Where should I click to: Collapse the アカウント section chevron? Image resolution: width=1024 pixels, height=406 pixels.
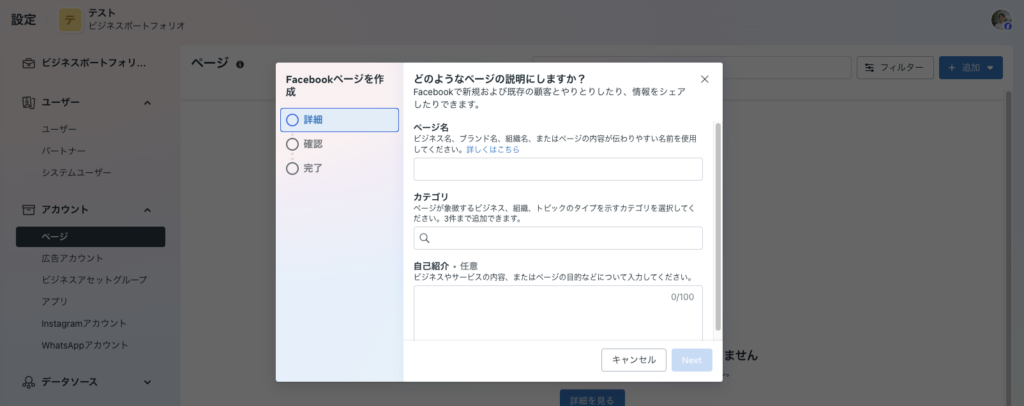click(x=147, y=209)
